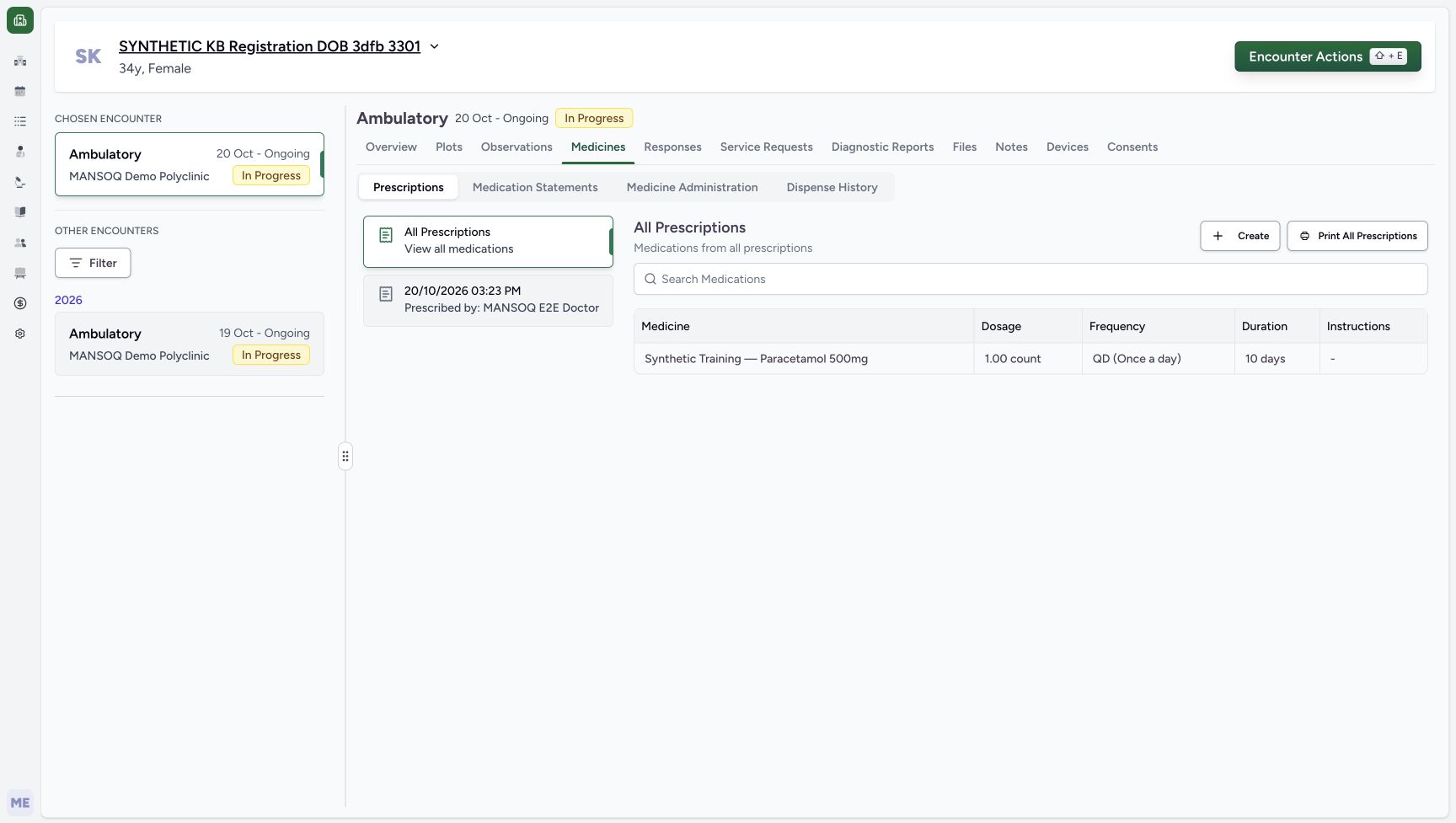The image size is (1456, 823).
Task: Open the settings gear icon in sidebar
Action: click(20, 334)
